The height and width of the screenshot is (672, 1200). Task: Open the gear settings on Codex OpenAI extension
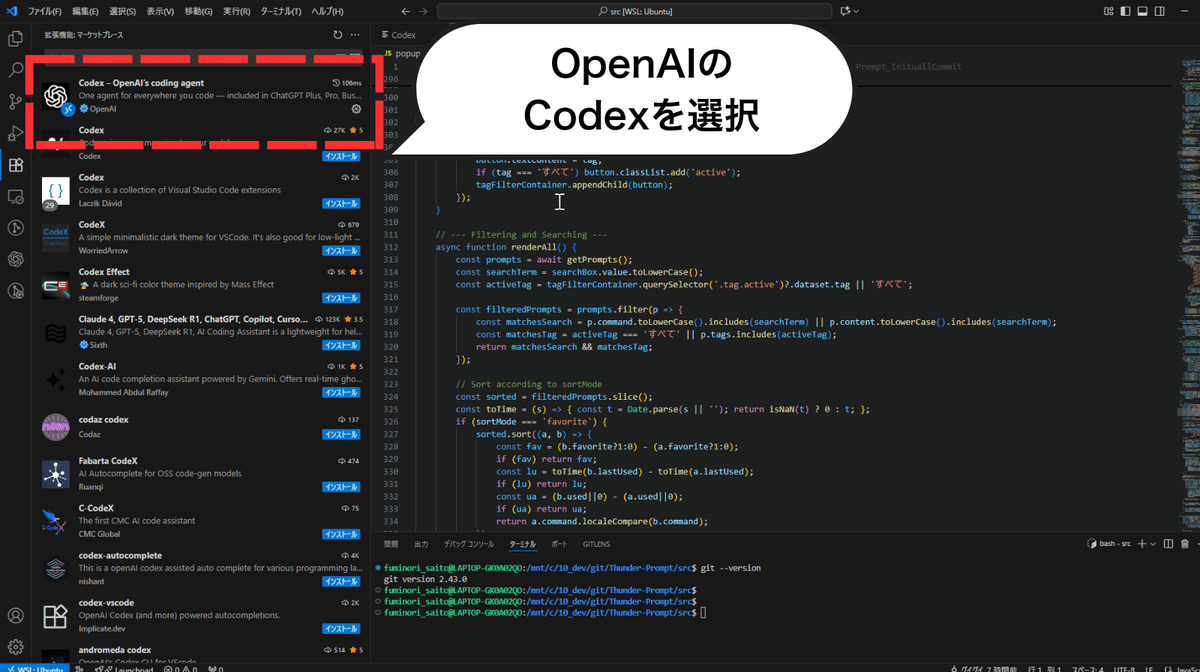coord(356,110)
